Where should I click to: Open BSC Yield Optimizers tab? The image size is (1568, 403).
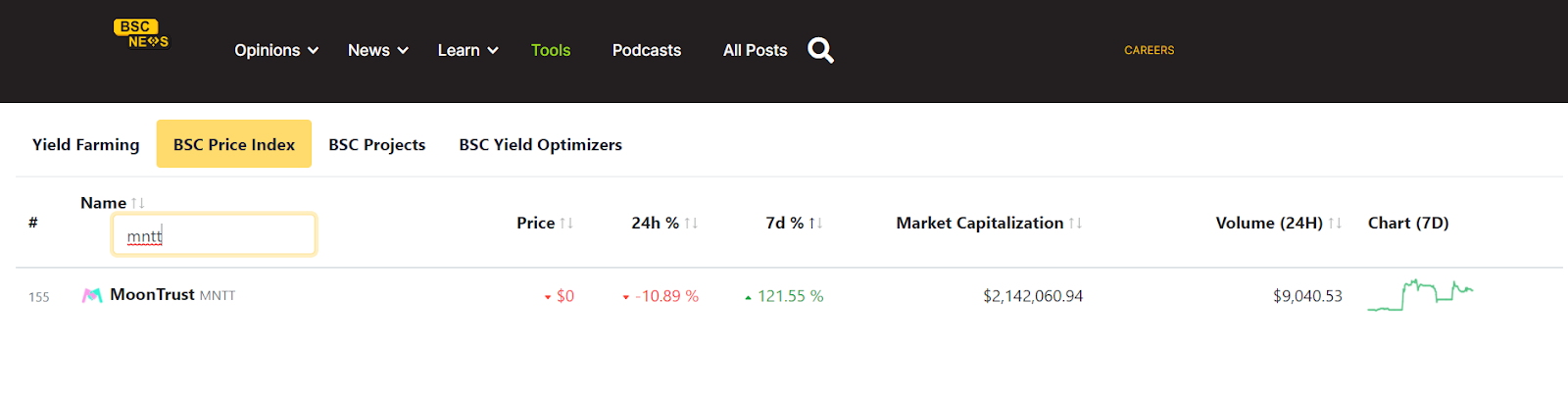click(541, 144)
